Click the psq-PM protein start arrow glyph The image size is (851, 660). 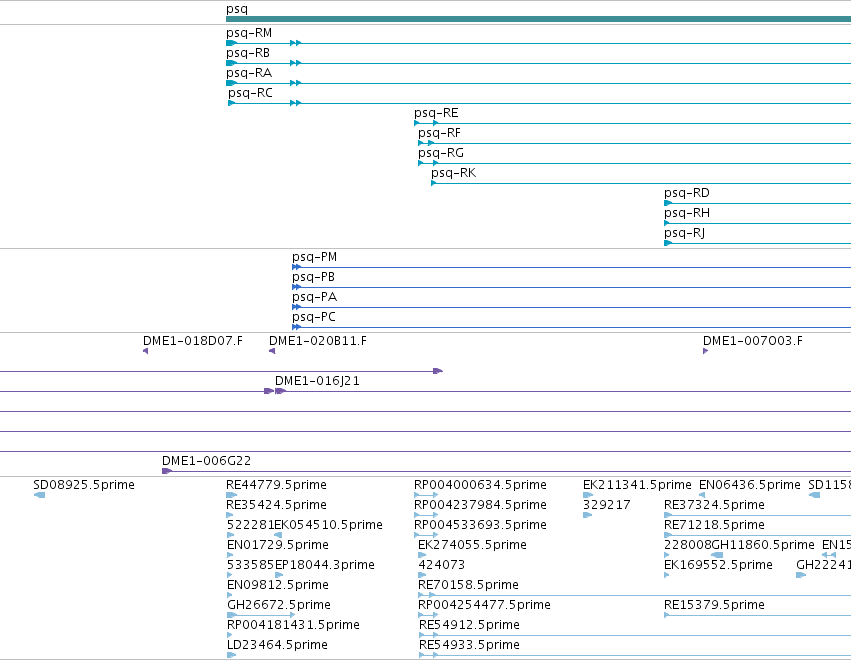[x=296, y=267]
